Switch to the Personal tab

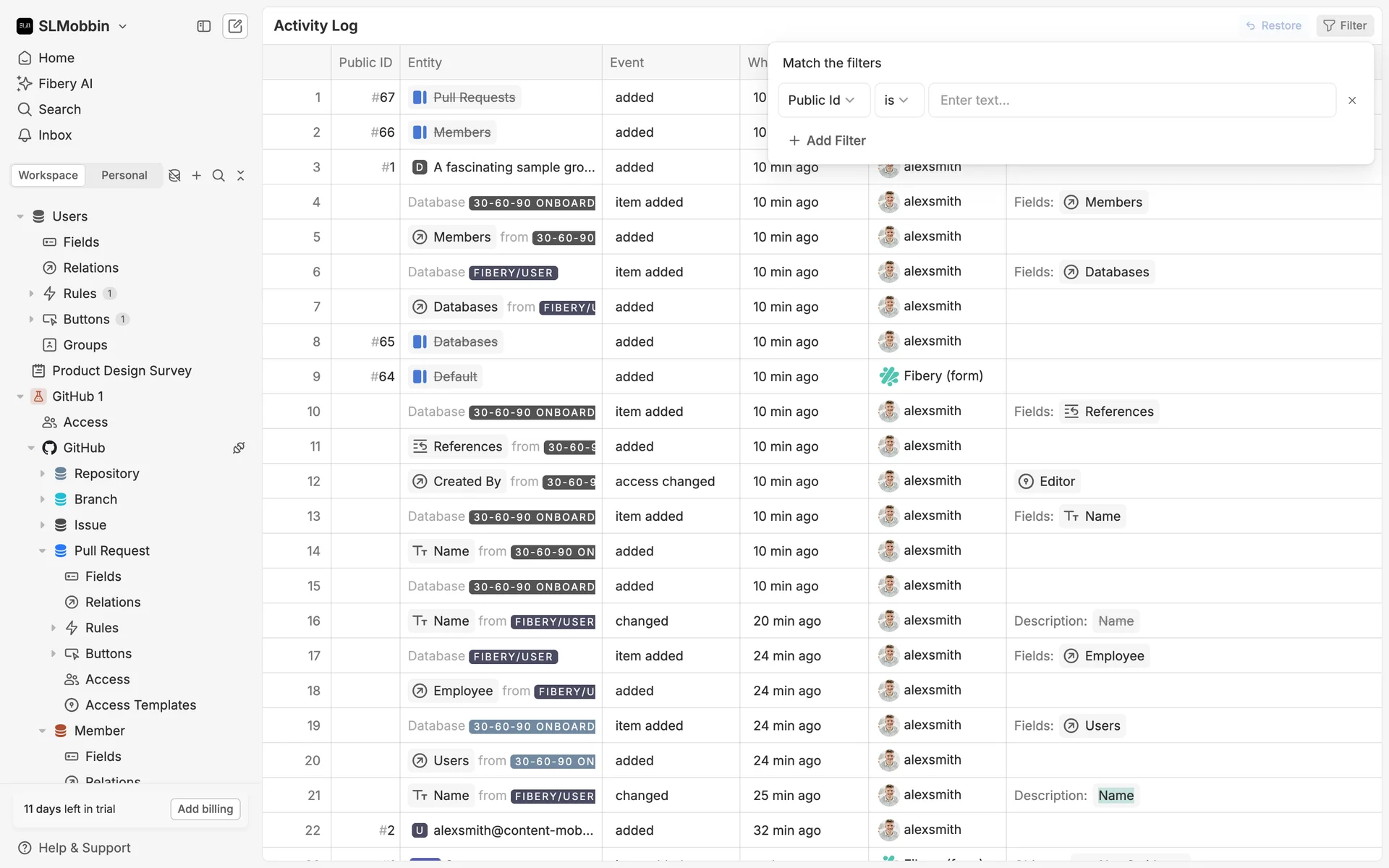click(x=124, y=175)
